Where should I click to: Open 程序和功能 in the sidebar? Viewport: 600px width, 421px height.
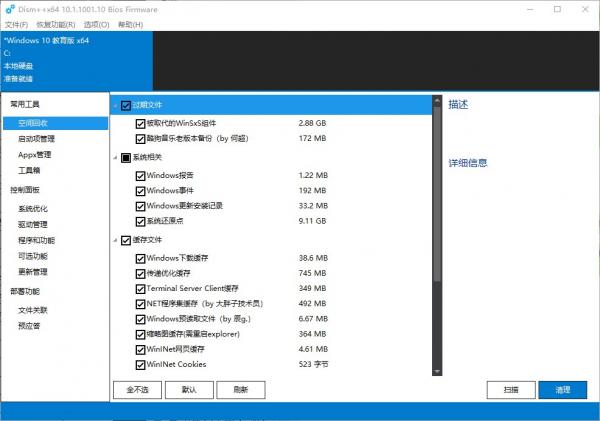[x=36, y=240]
